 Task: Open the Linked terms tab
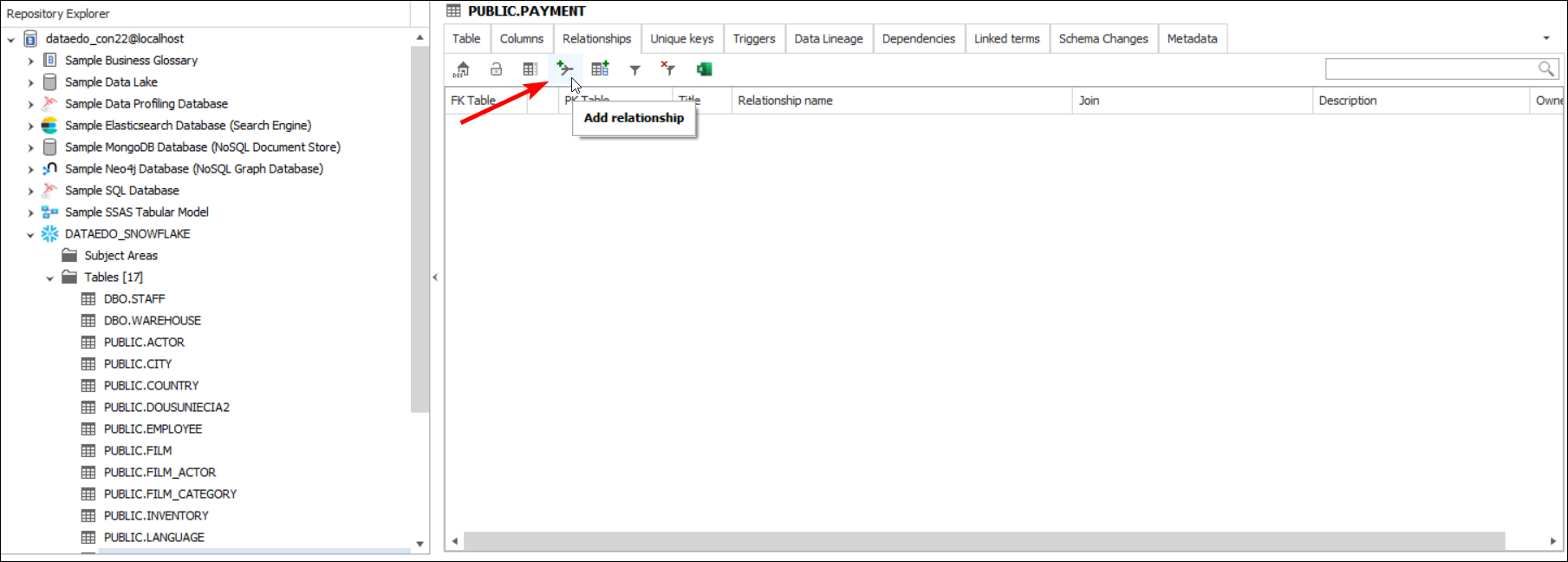click(x=1007, y=38)
